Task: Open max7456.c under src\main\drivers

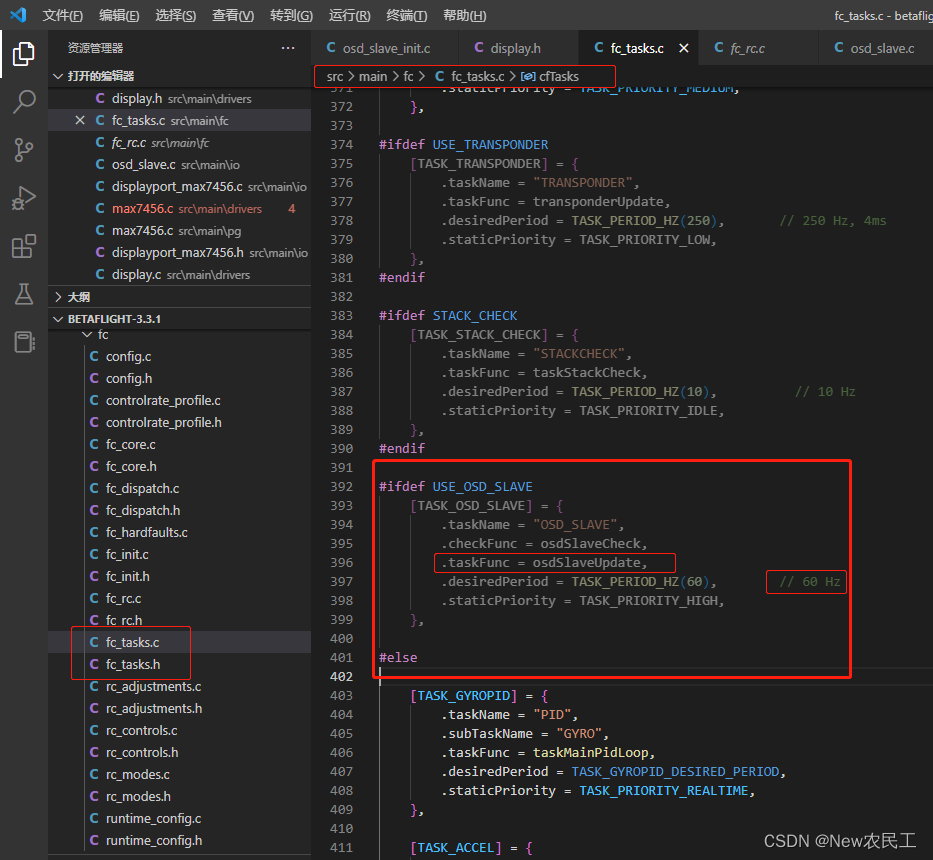Action: point(180,209)
